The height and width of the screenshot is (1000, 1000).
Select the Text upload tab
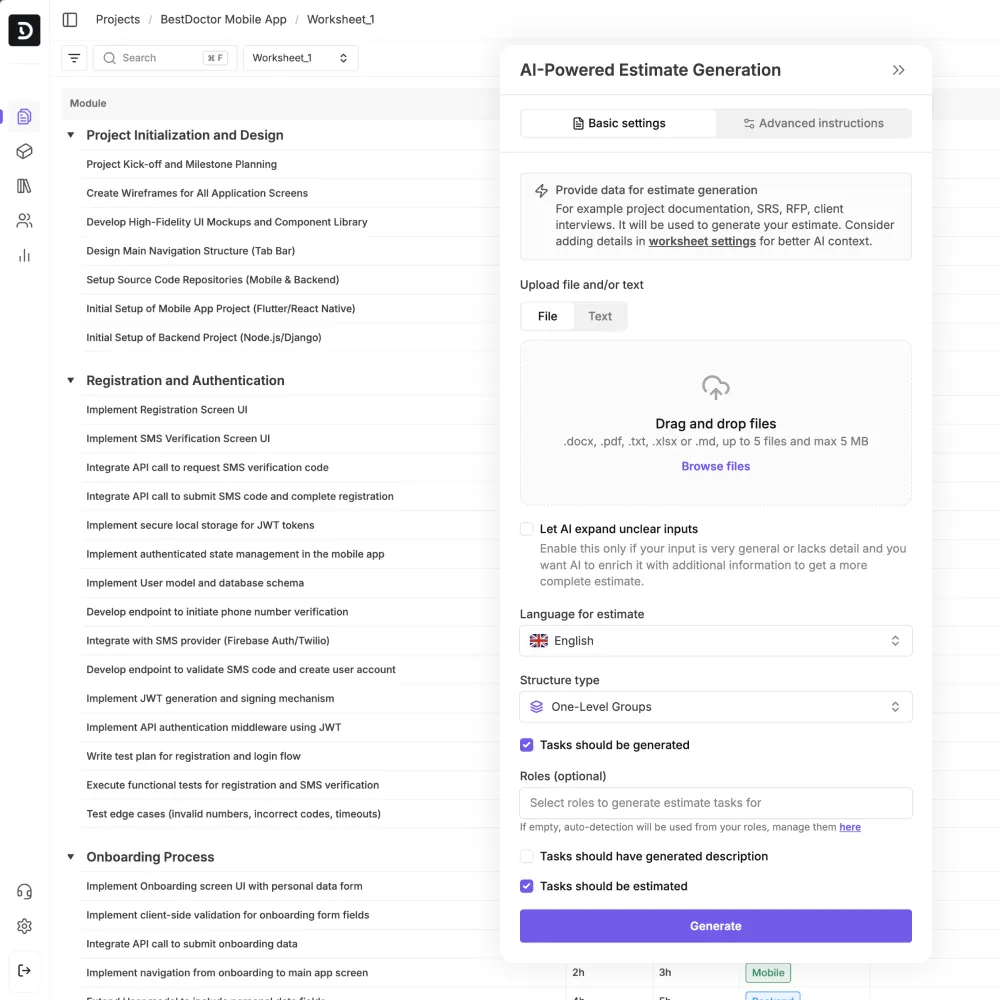(x=600, y=316)
